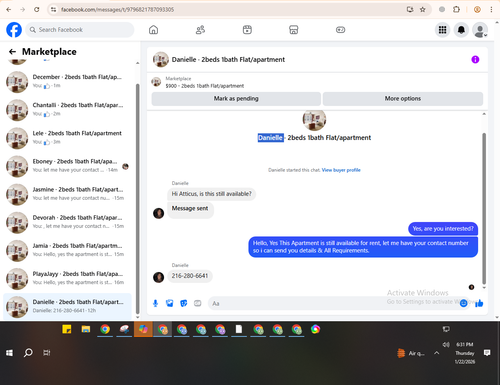Screen dimensions: 500x385
Task: Open Task View on taskbar
Action: 47,353
